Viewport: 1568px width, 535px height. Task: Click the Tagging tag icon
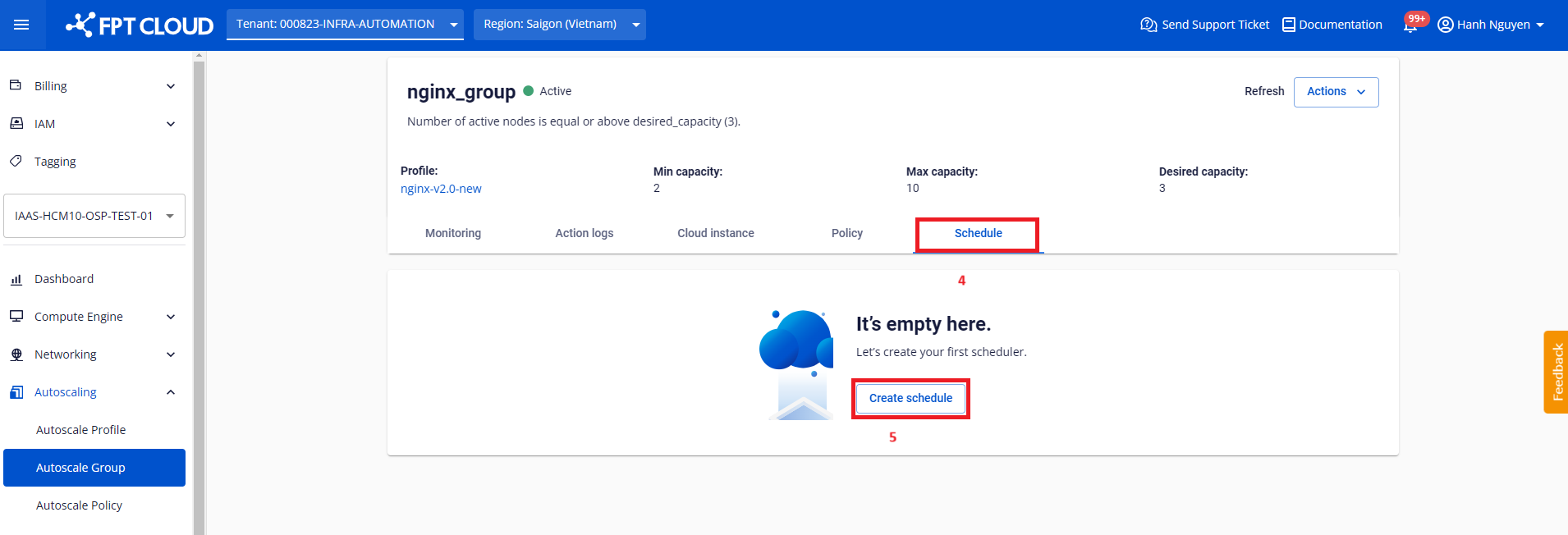click(x=16, y=161)
